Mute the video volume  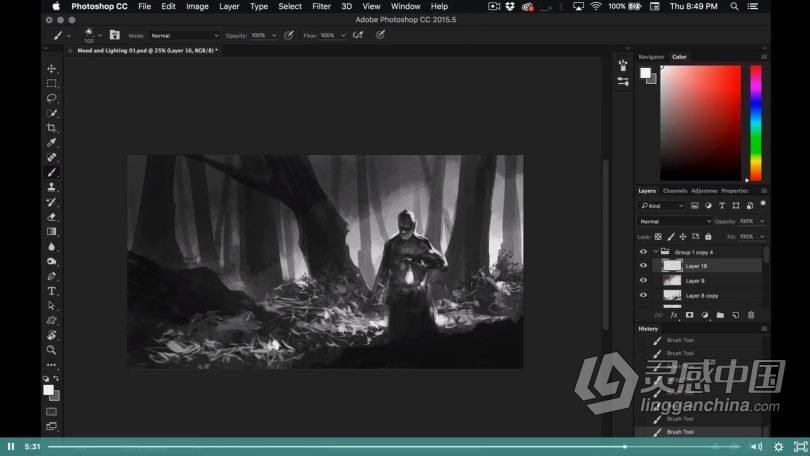(x=756, y=447)
